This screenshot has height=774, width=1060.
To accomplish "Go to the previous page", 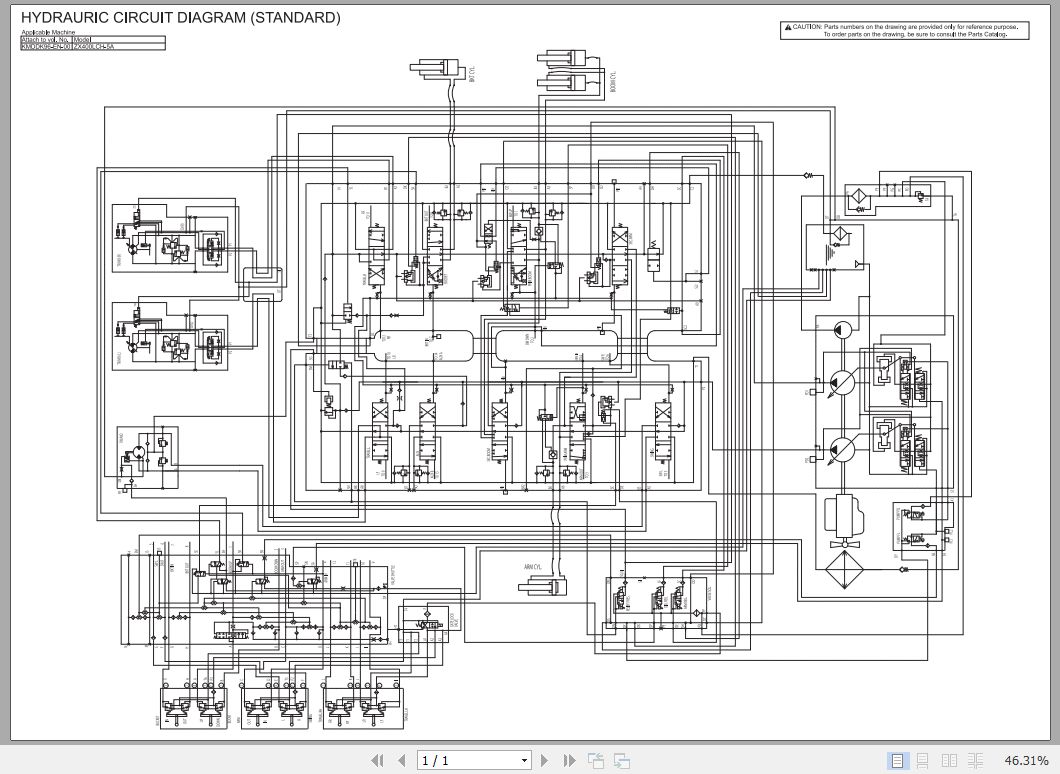I will click(402, 760).
